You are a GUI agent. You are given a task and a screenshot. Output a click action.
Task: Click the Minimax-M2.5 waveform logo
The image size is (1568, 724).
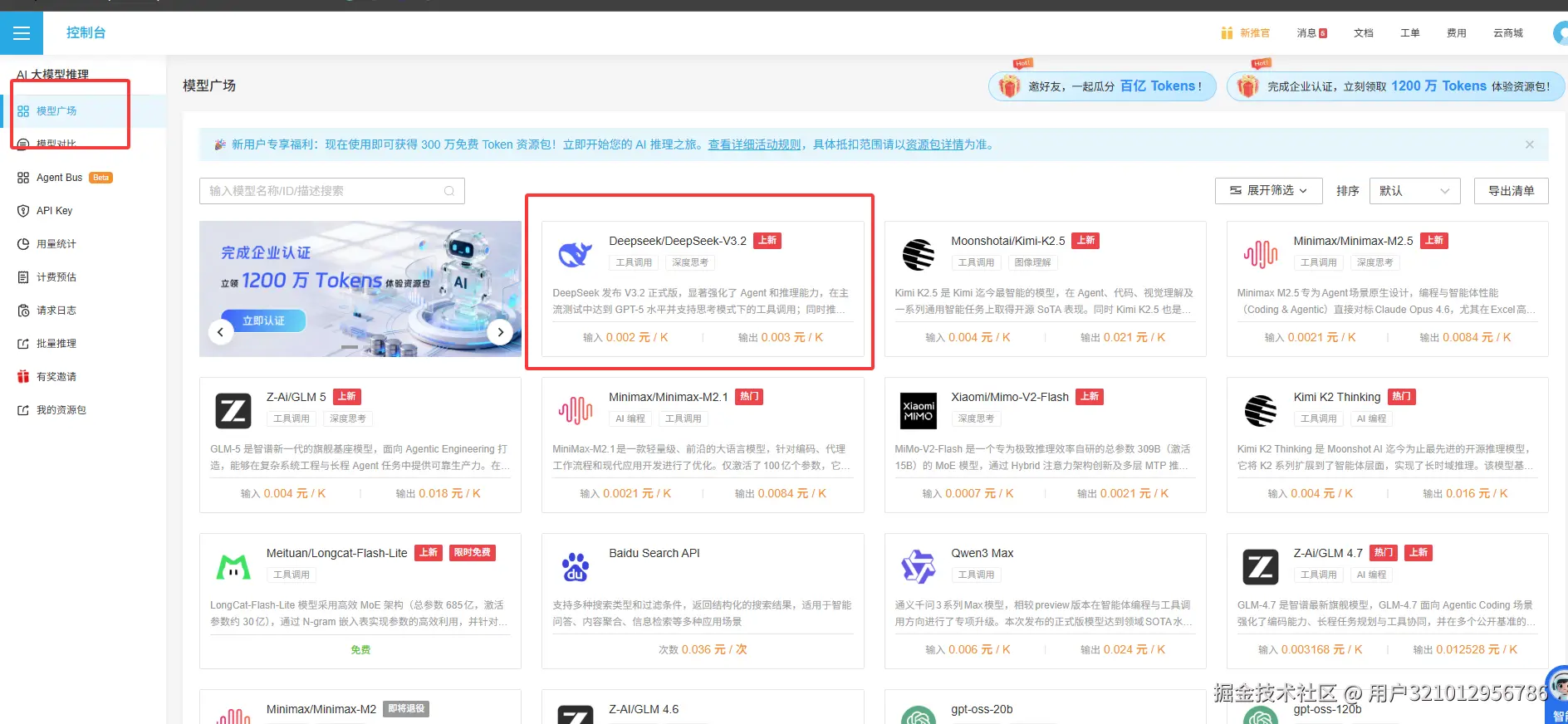click(x=1261, y=254)
